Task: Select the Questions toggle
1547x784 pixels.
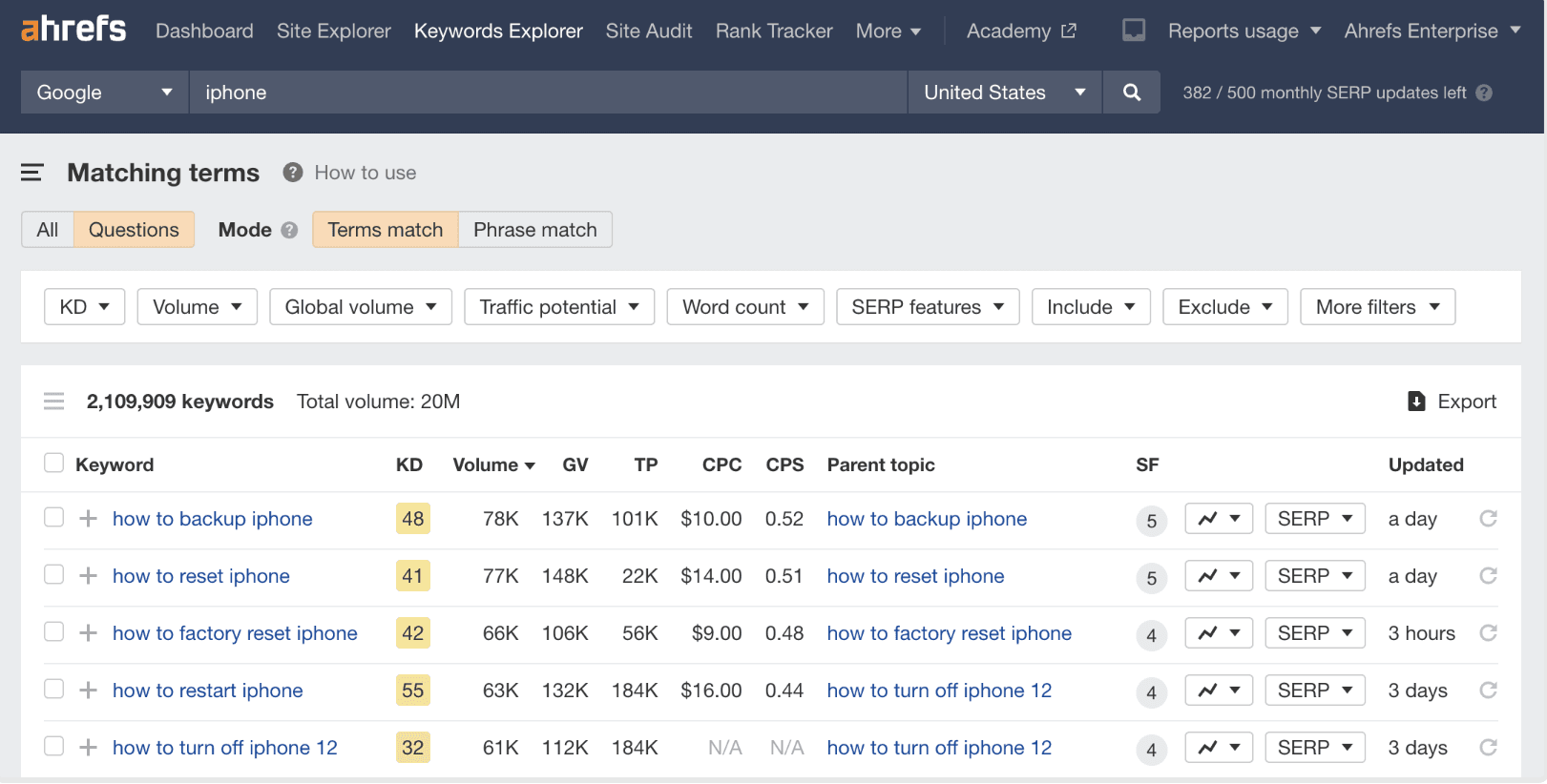Action: point(134,230)
